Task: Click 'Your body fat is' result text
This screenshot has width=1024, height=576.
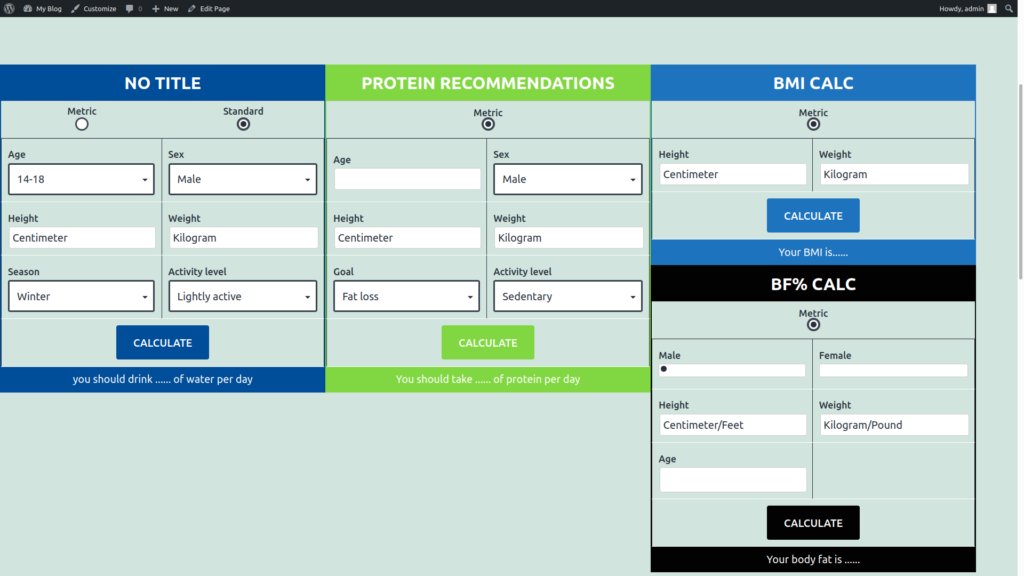Action: 813,559
